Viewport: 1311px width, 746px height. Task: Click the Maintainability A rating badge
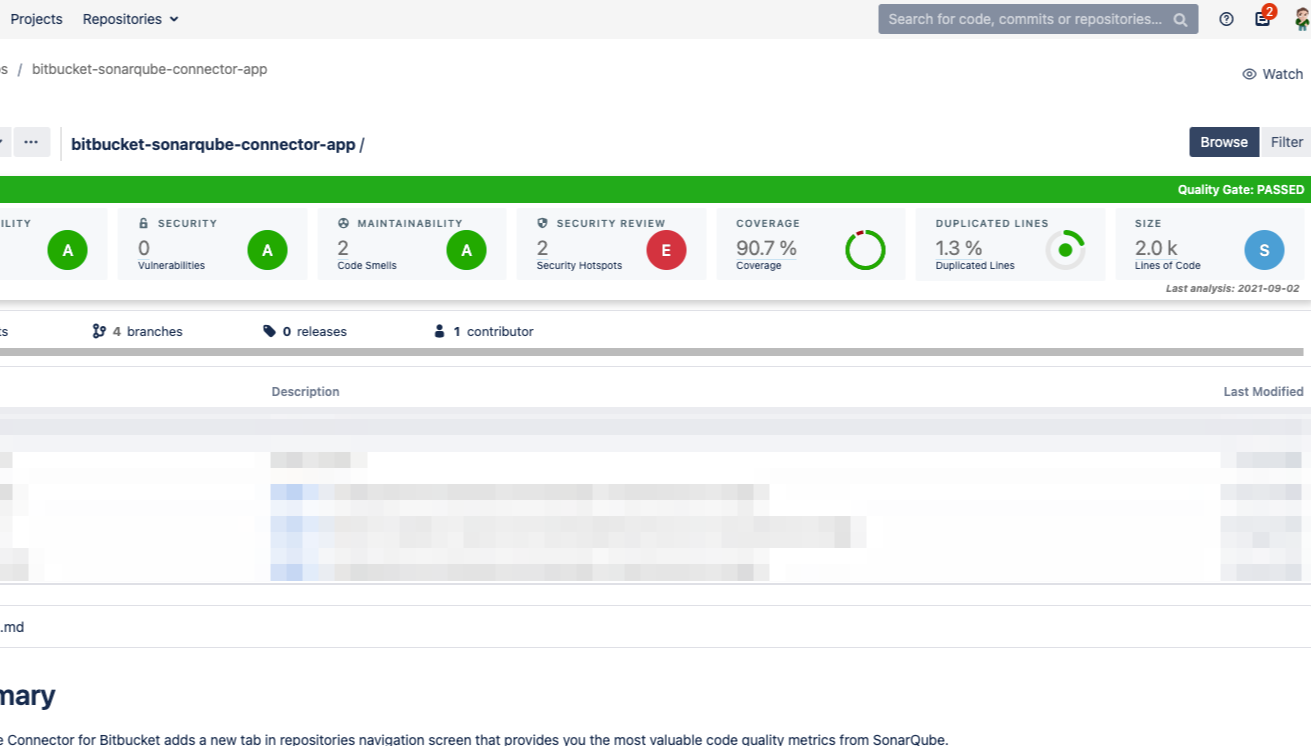(x=466, y=250)
